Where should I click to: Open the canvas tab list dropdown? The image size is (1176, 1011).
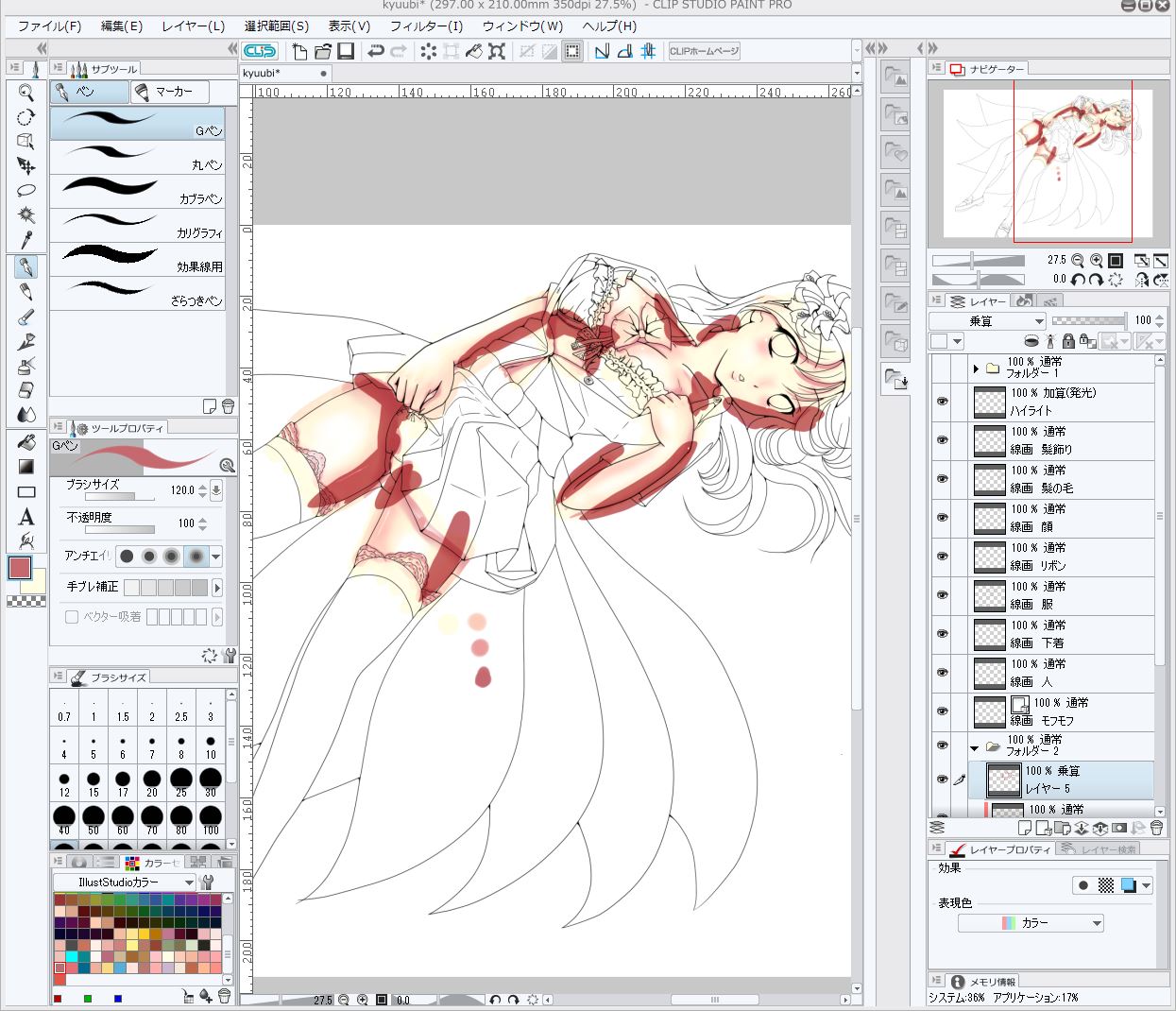click(x=857, y=73)
